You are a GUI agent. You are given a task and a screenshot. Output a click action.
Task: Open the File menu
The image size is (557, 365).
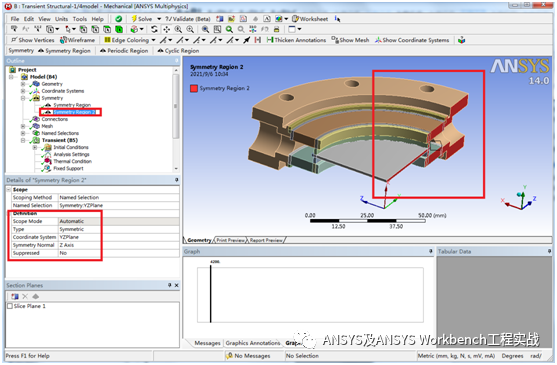point(15,19)
